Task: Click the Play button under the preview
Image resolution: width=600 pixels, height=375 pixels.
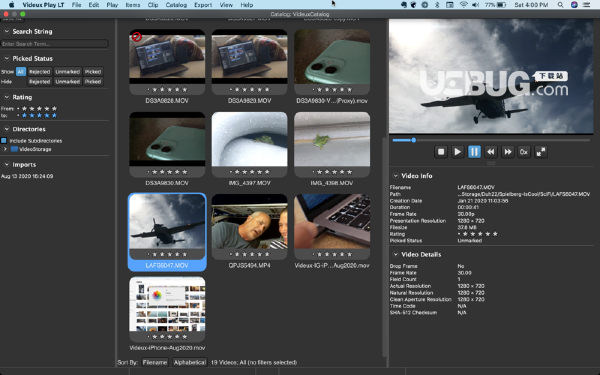Action: tap(457, 152)
